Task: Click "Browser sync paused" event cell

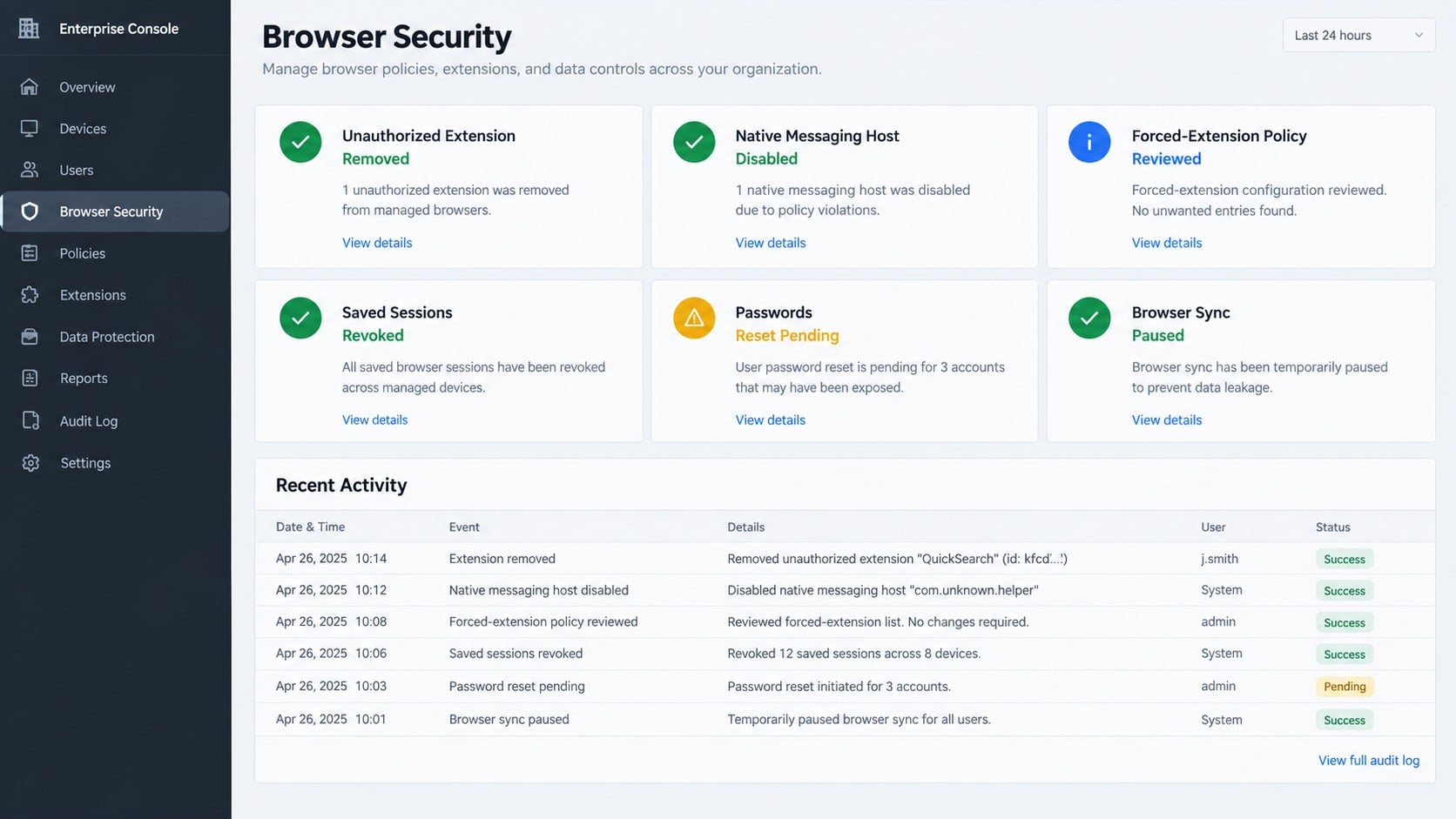Action: pos(509,720)
